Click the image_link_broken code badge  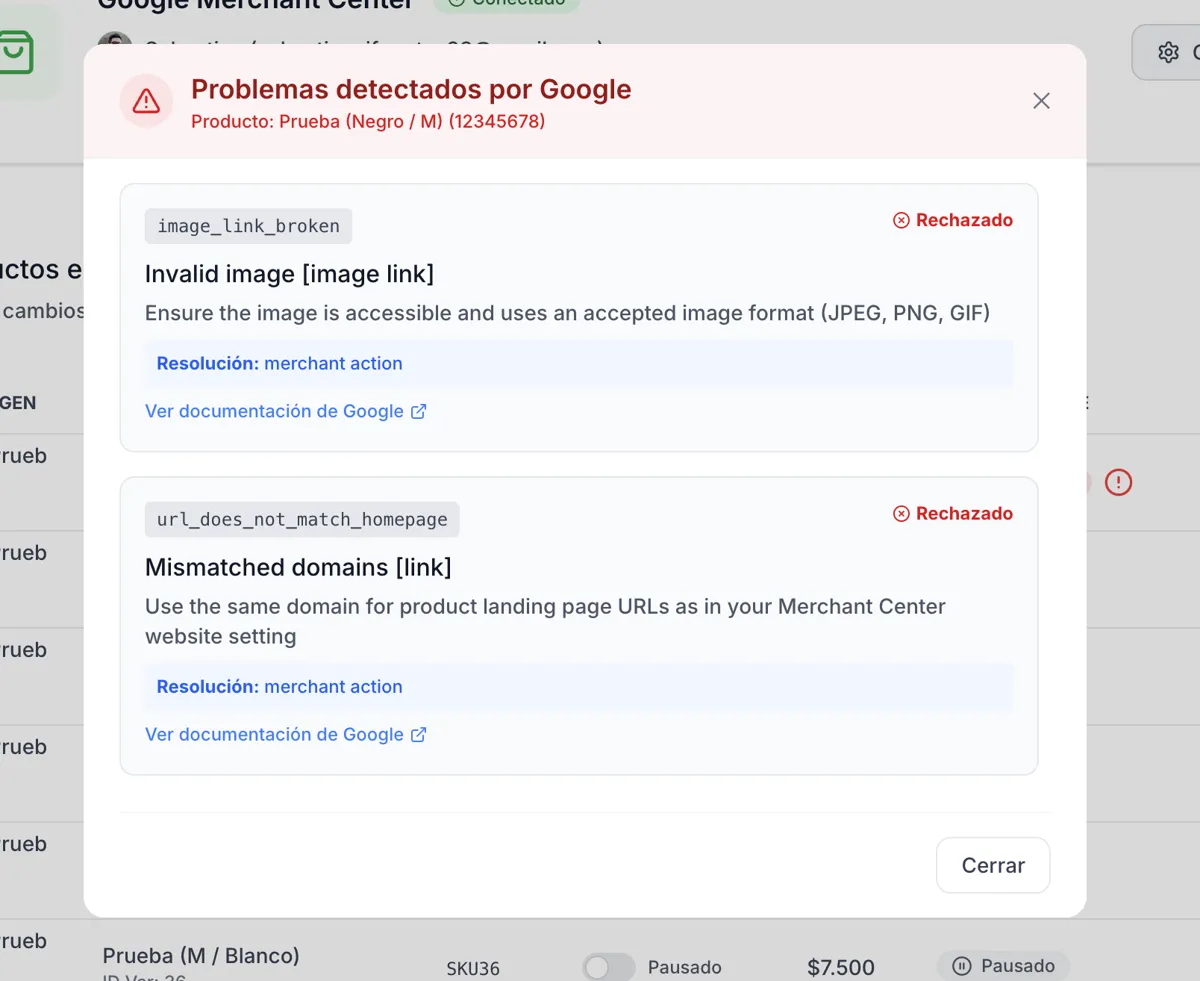[248, 226]
